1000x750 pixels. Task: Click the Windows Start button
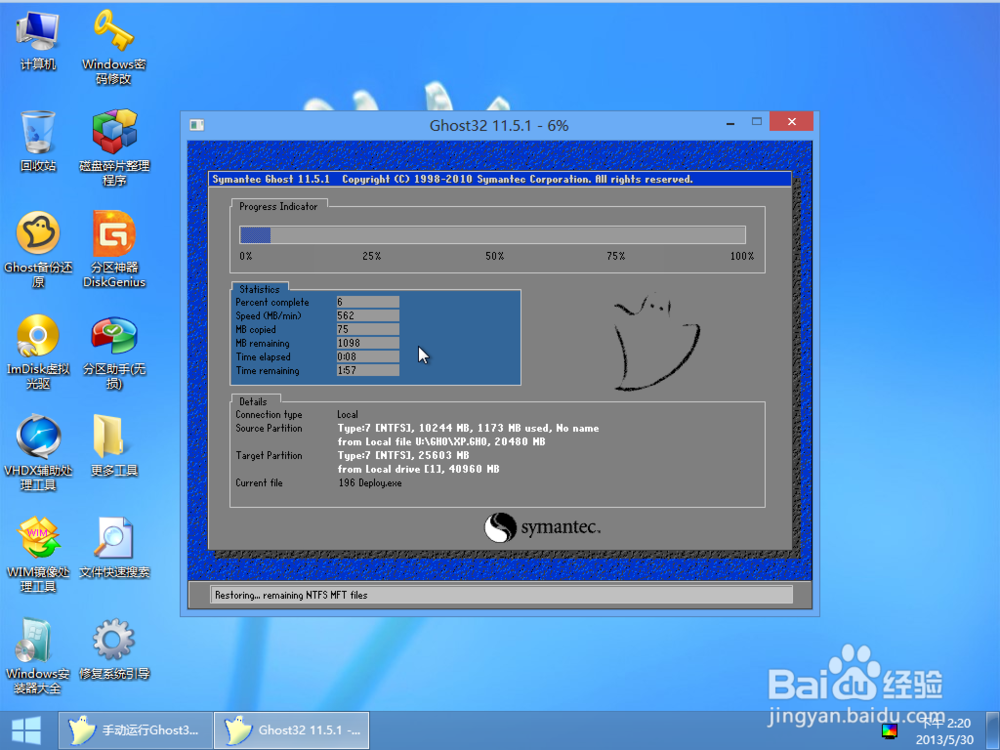tap(26, 730)
